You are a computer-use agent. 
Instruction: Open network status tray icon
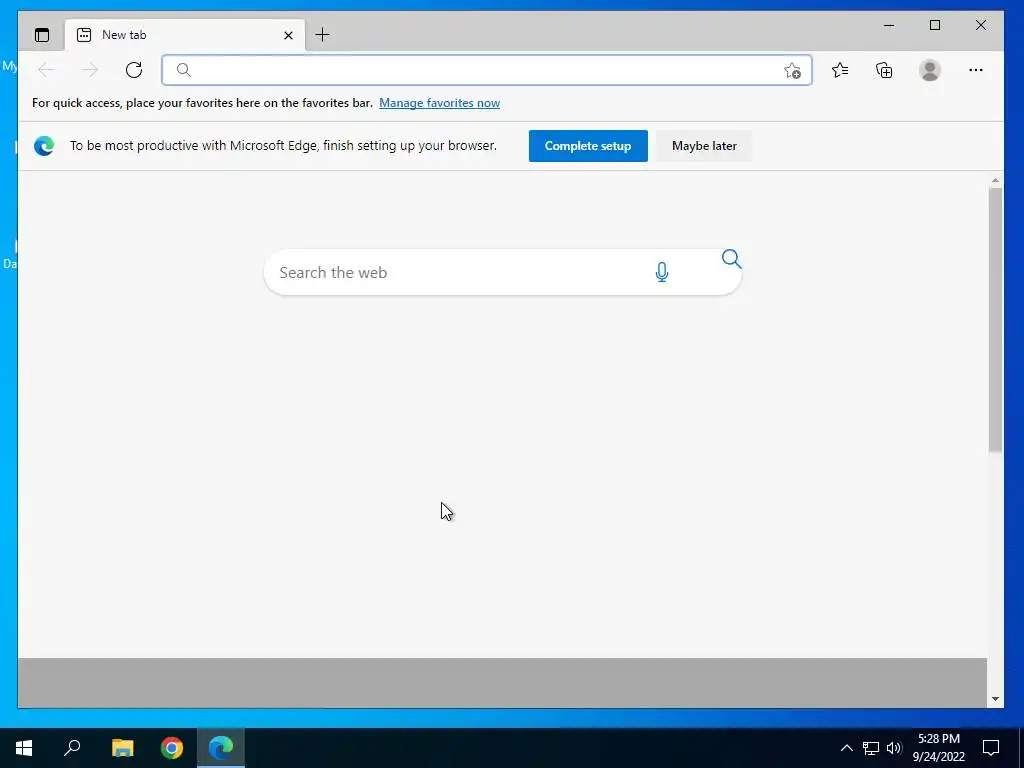tap(871, 748)
